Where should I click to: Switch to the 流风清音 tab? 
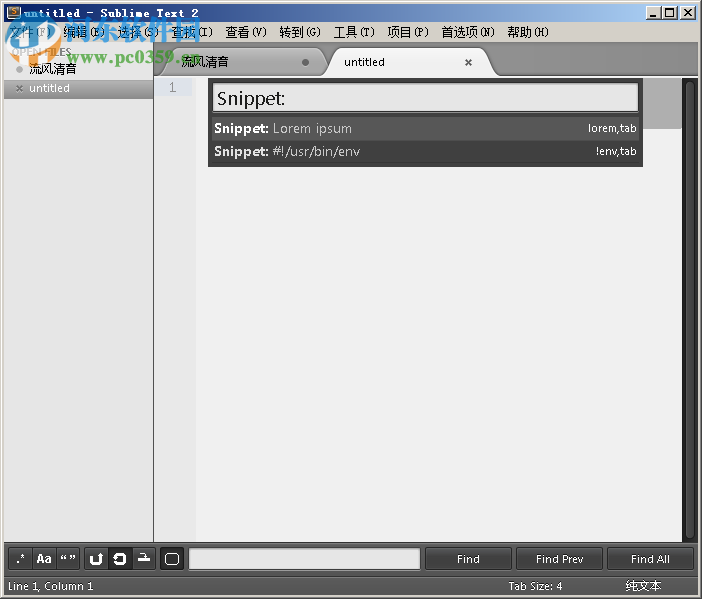(242, 62)
